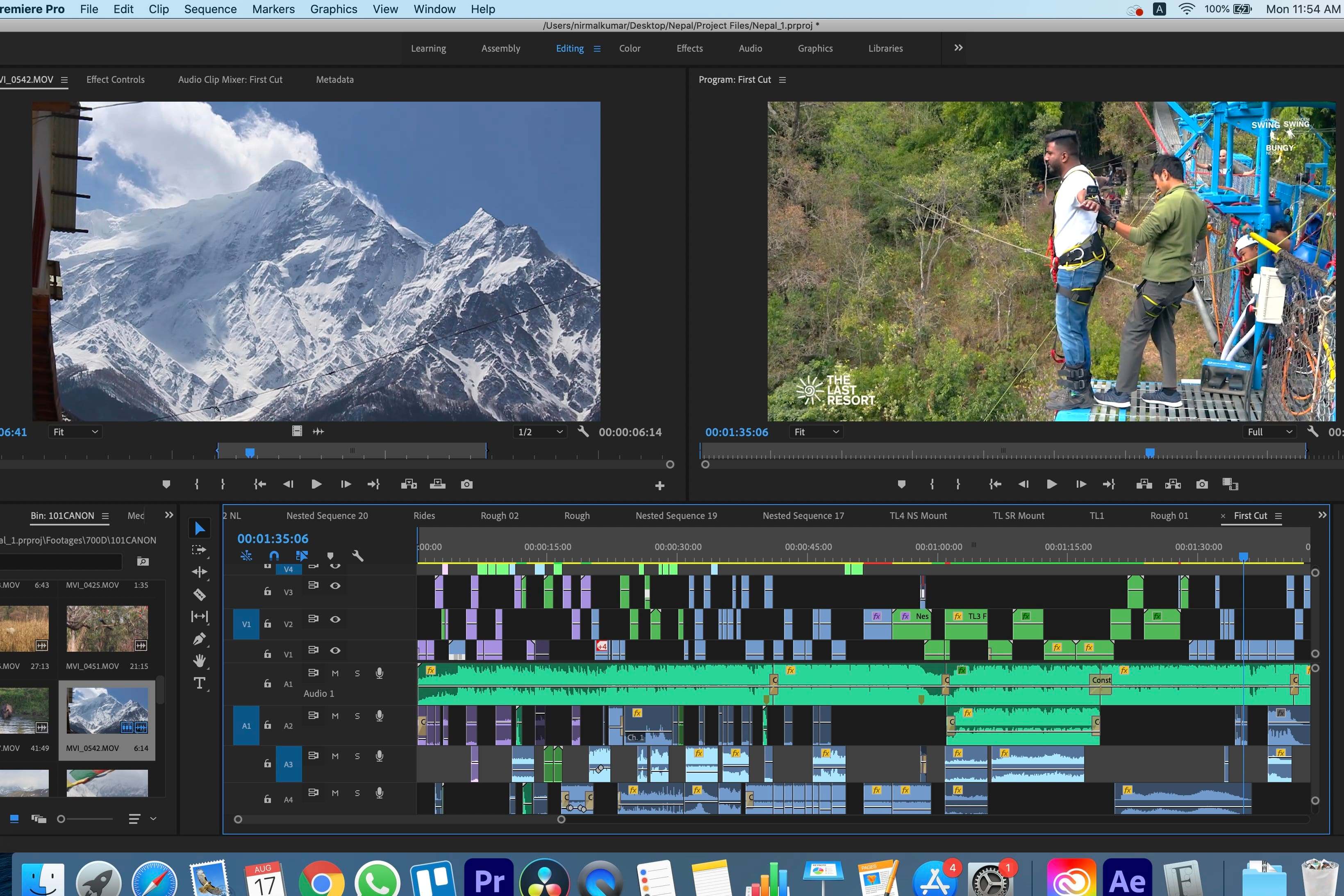1344x896 pixels.
Task: Select the Type tool
Action: pyautogui.click(x=199, y=683)
